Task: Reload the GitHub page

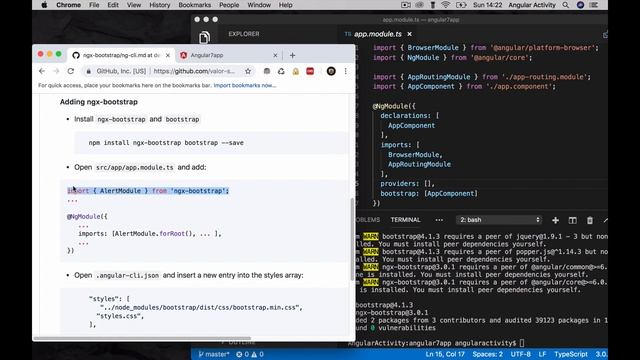Action: point(71,71)
